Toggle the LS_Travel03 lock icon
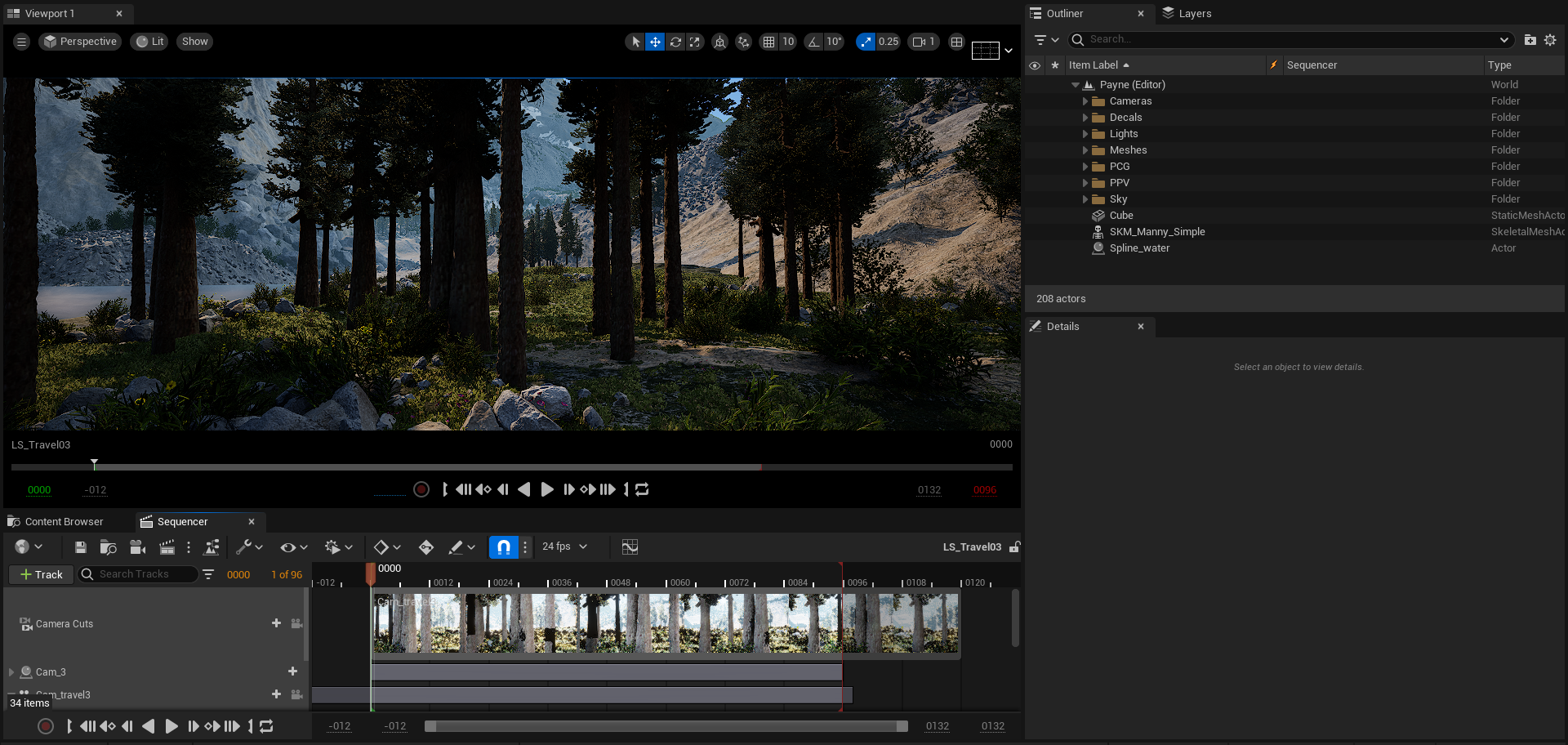Image resolution: width=1568 pixels, height=745 pixels. [1014, 547]
